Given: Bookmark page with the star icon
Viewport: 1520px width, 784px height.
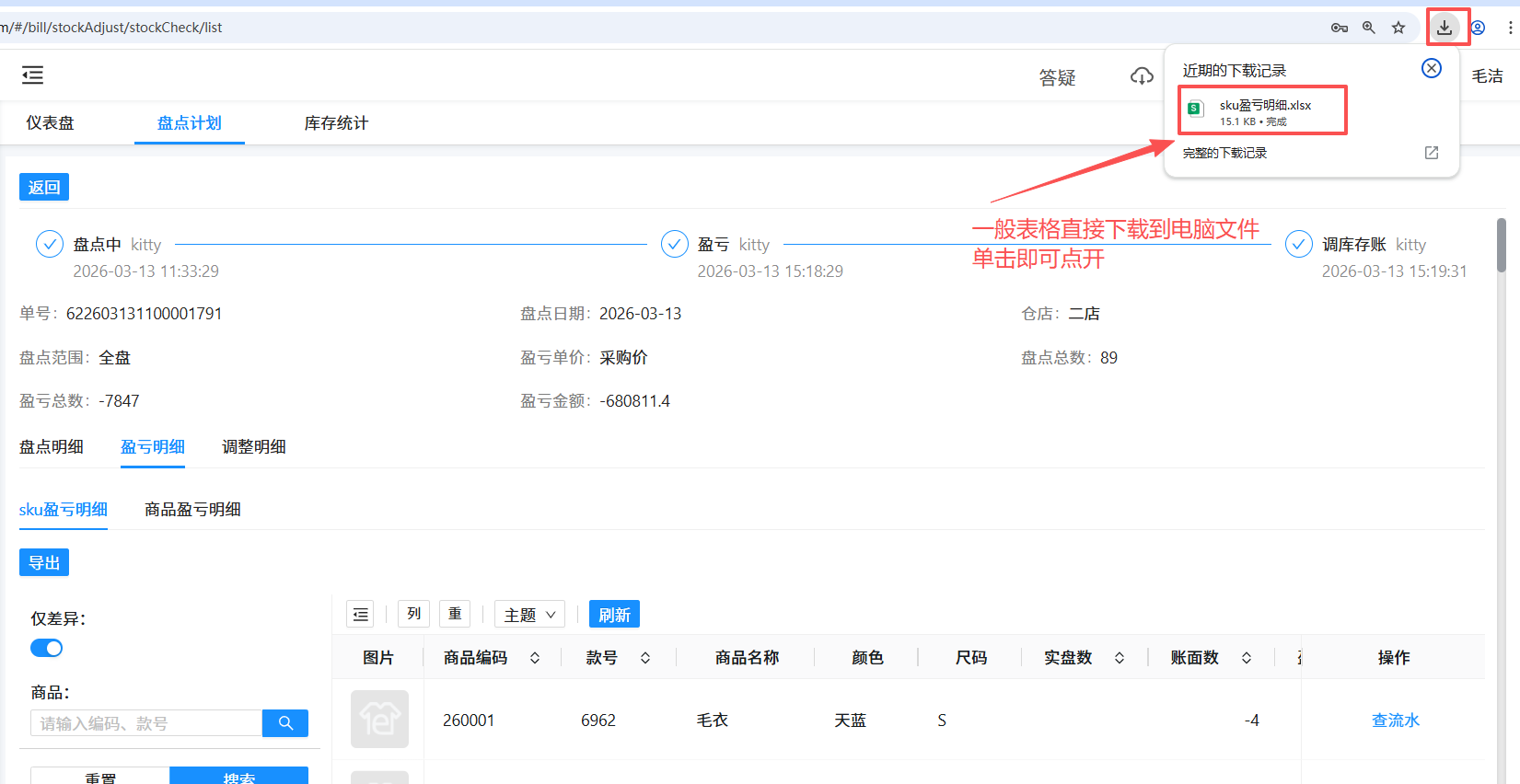Looking at the screenshot, I should [x=1398, y=28].
